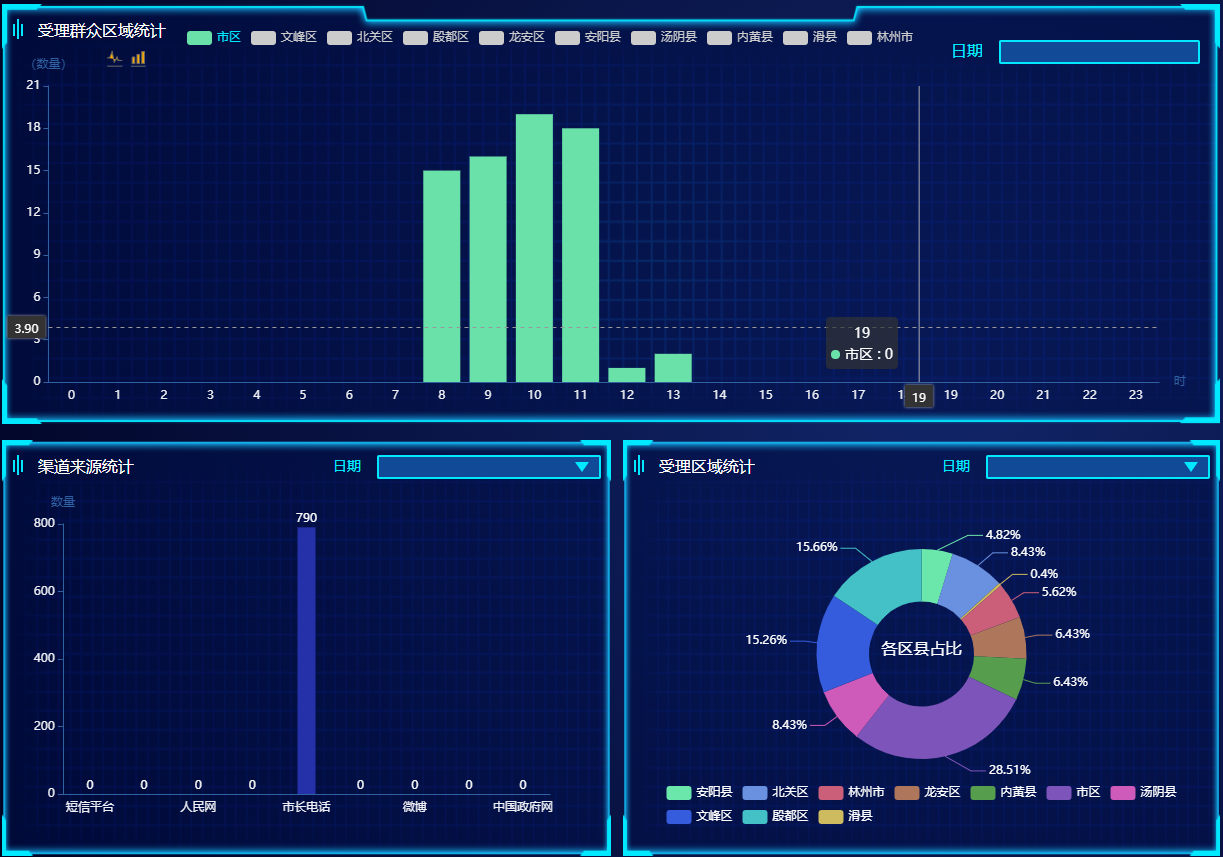Click top chart 日期 input field
The width and height of the screenshot is (1223, 857).
point(1098,52)
